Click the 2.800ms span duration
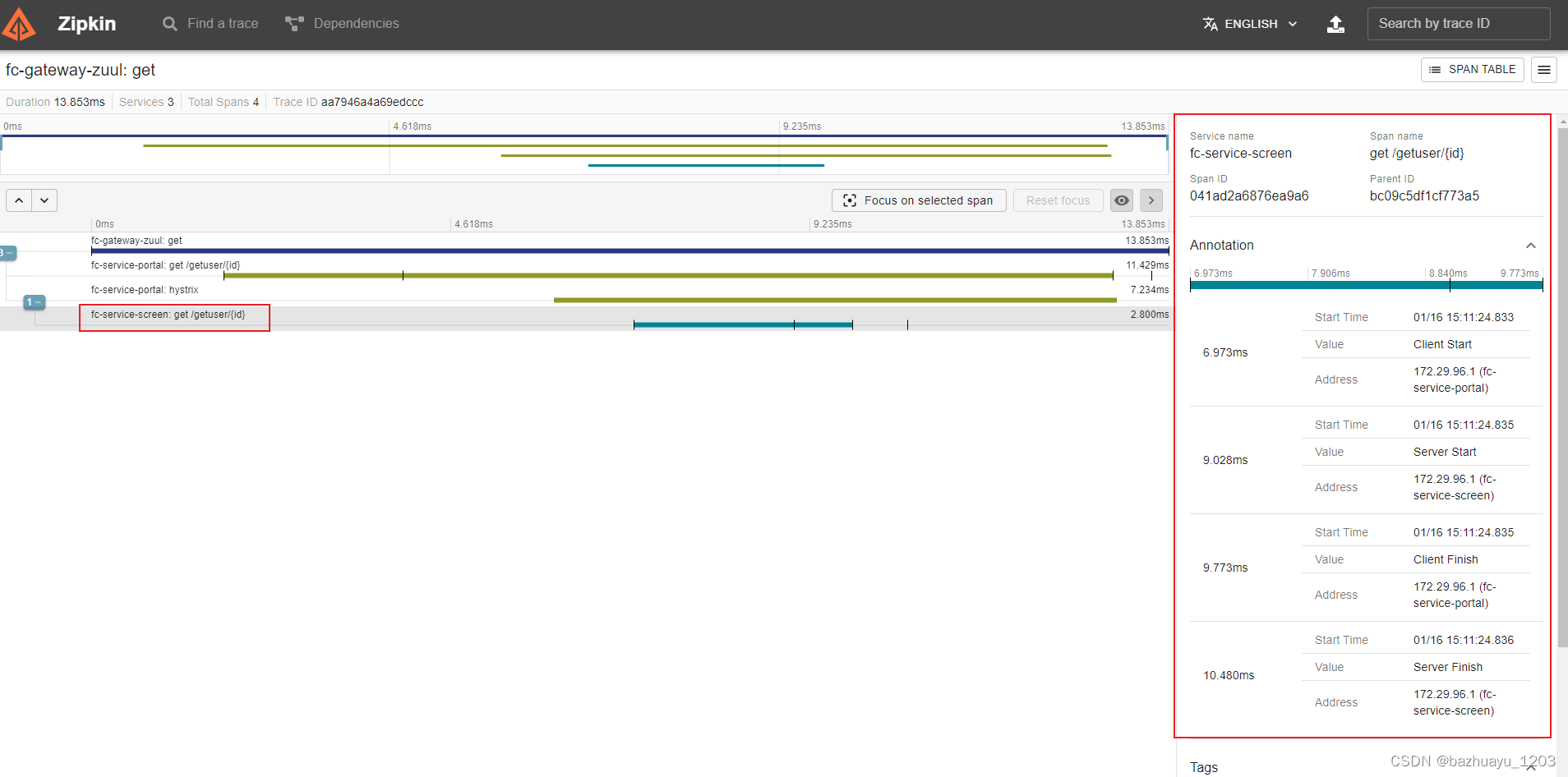Image resolution: width=1568 pixels, height=777 pixels. pyautogui.click(x=1149, y=315)
